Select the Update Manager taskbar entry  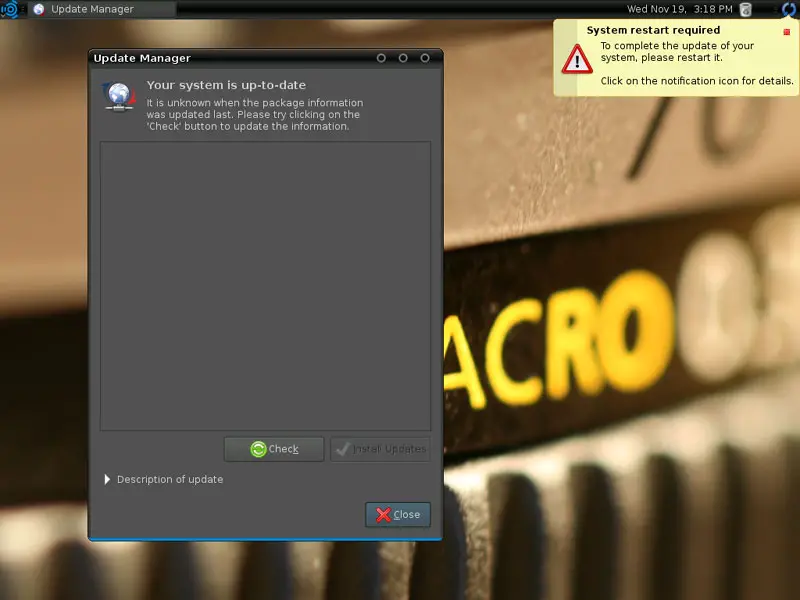(x=102, y=9)
